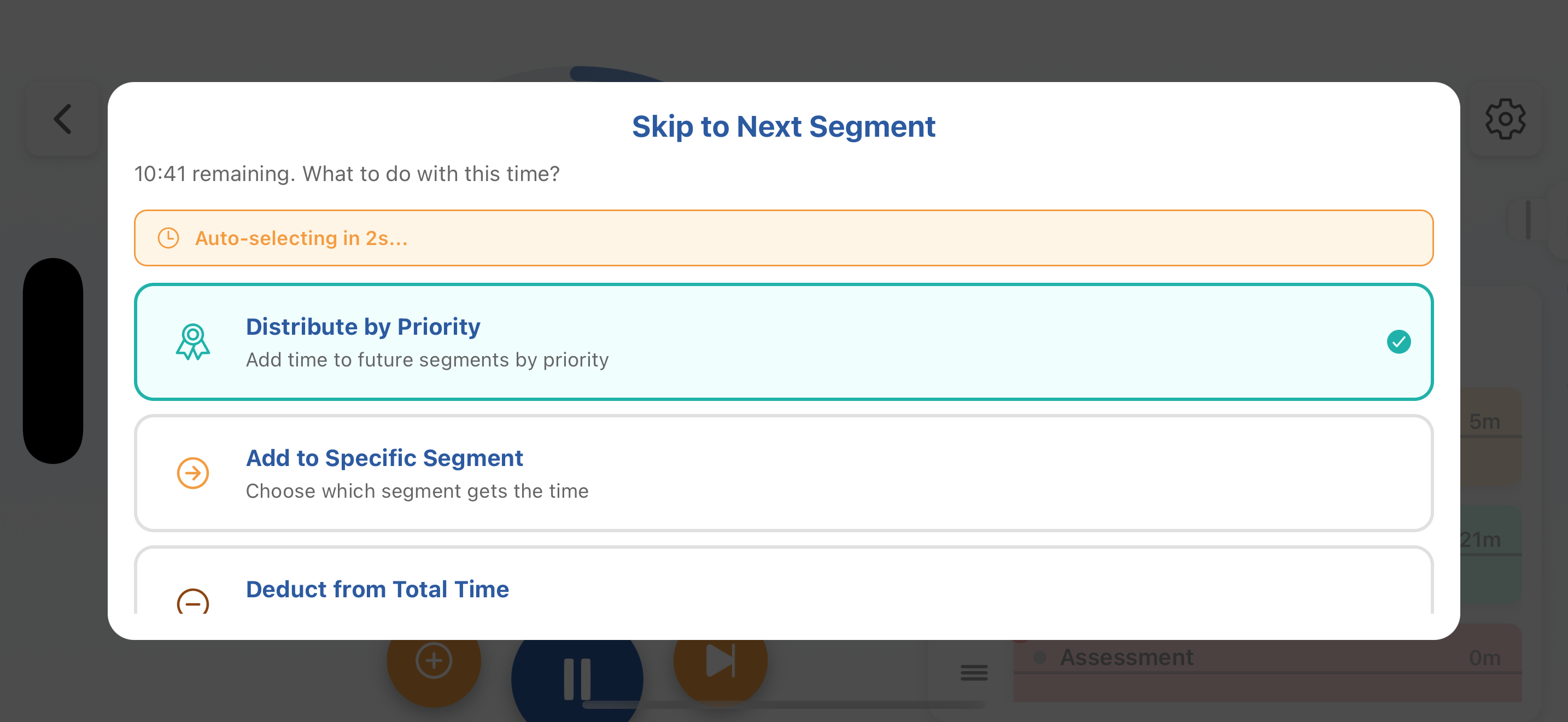1568x722 pixels.
Task: Click the Auto-selecting countdown banner
Action: click(783, 238)
